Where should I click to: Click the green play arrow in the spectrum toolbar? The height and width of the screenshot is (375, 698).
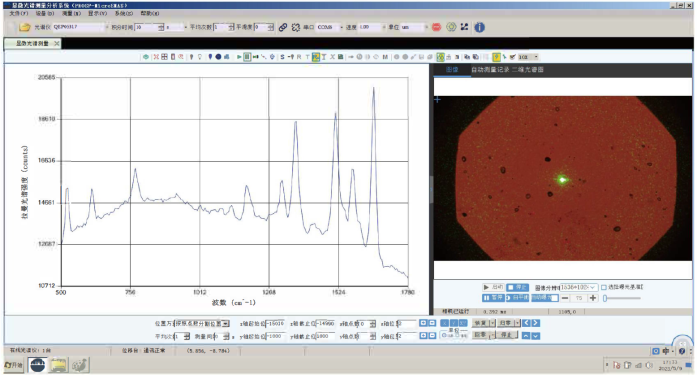coord(239,57)
